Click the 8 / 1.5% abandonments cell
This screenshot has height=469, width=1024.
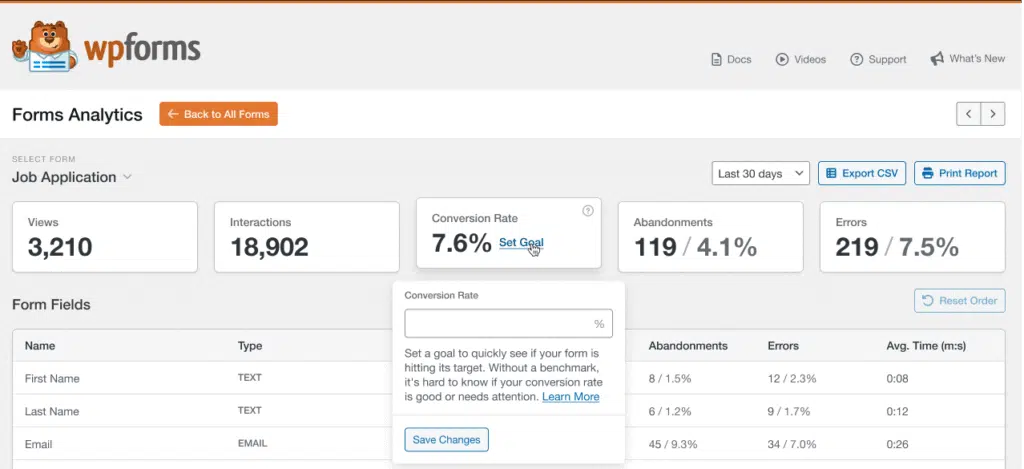click(x=669, y=378)
